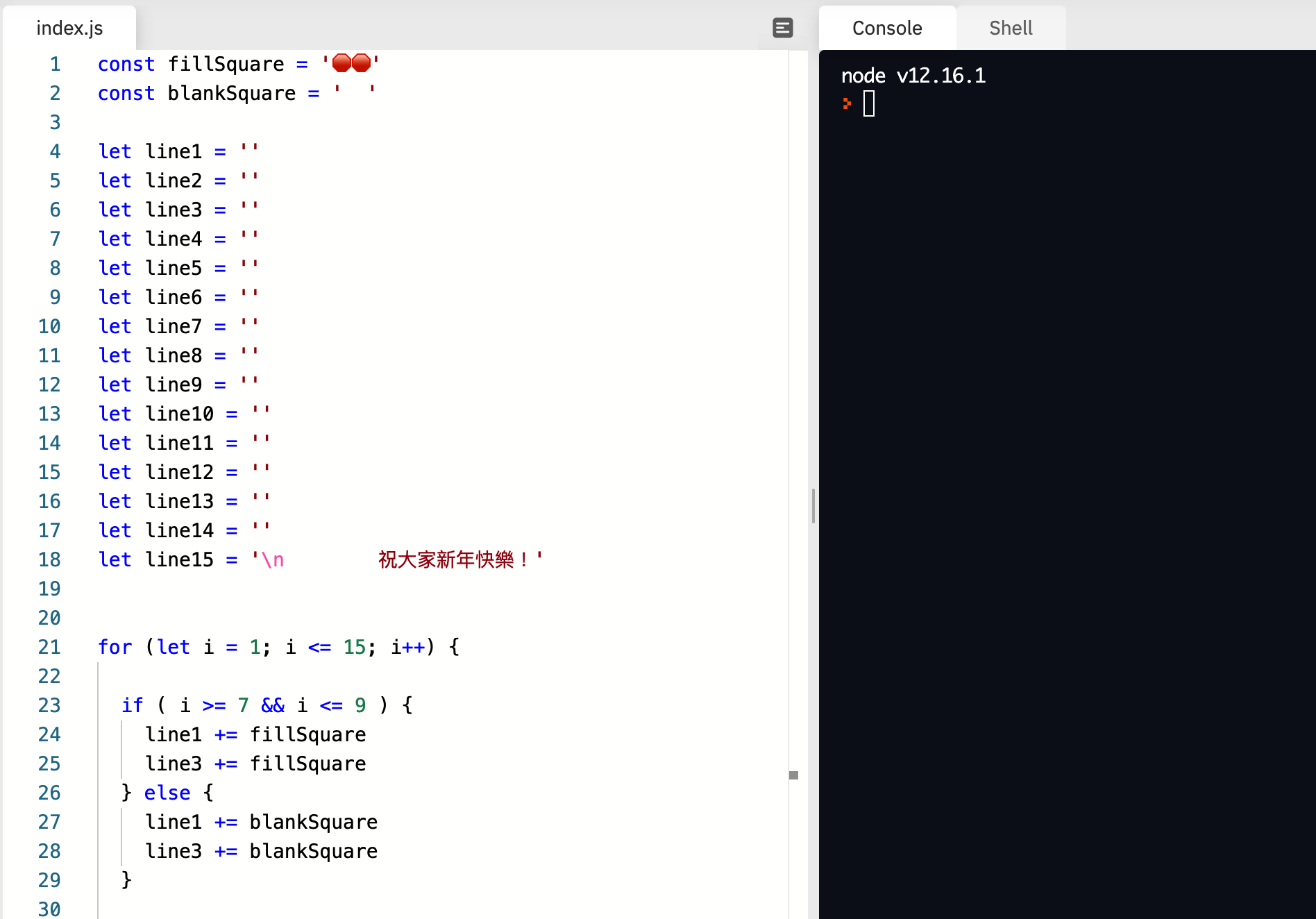Place cursor on the 'else' keyword
Screen dimensions: 1316x919
click(x=167, y=793)
